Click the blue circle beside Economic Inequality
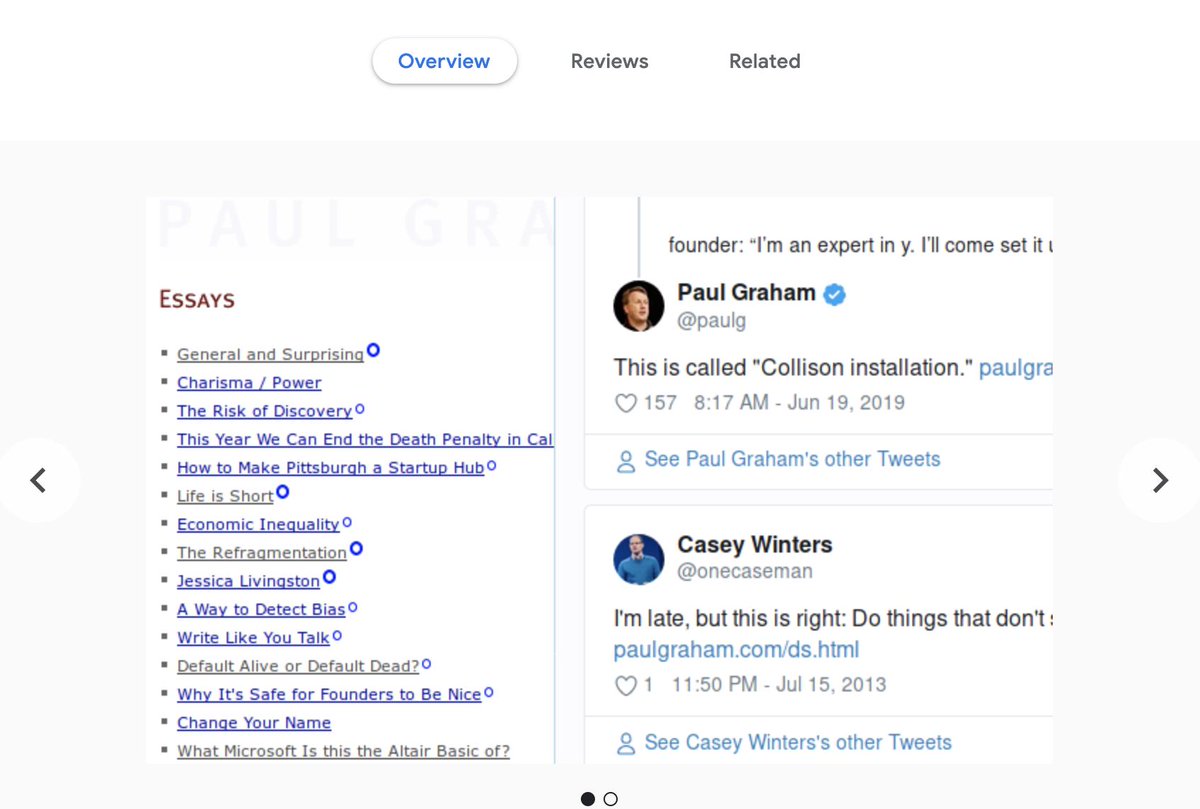Image resolution: width=1200 pixels, height=809 pixels. click(347, 522)
